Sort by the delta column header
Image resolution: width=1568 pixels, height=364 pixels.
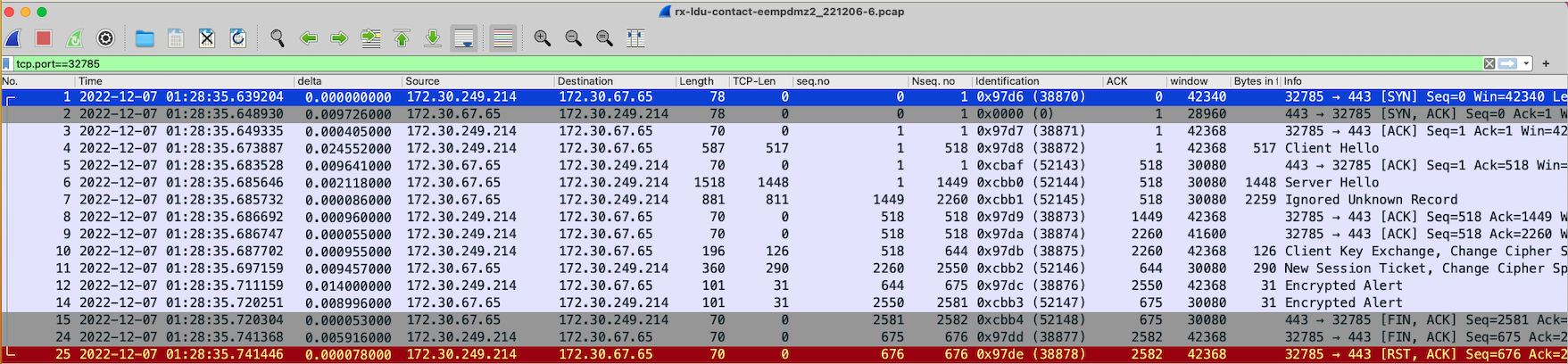pos(347,81)
